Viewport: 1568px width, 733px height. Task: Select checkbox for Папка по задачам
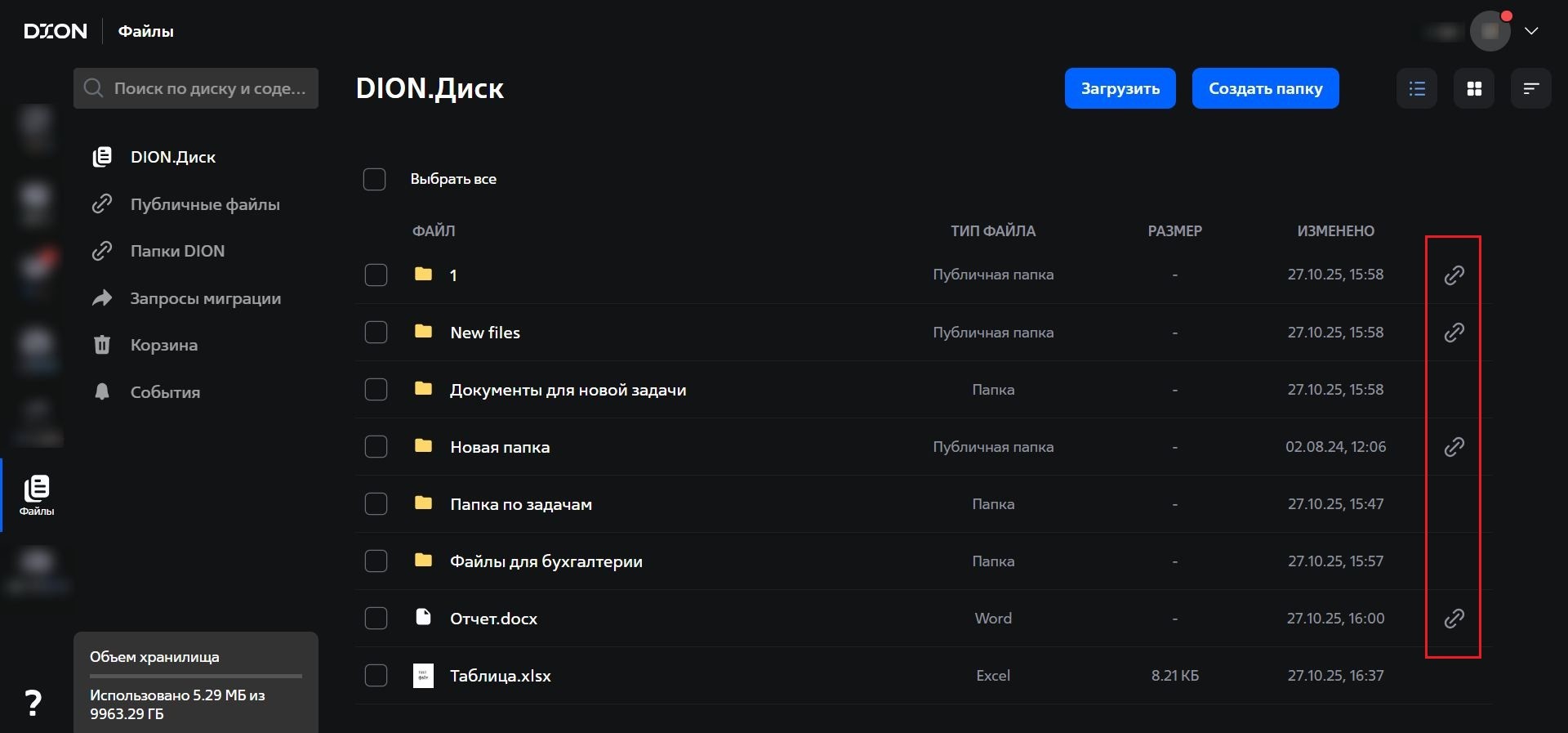coord(376,504)
